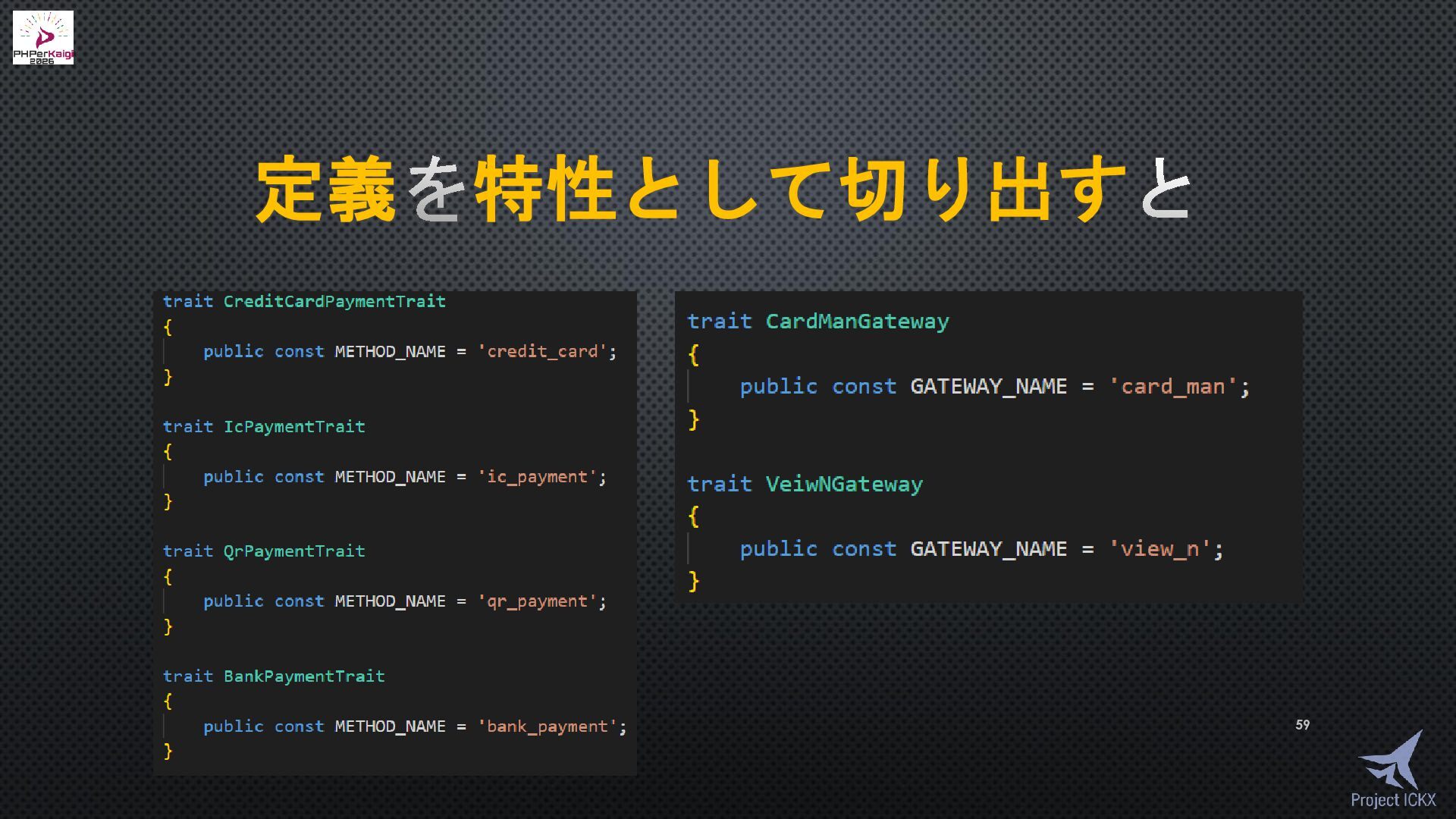Screen dimensions: 1456x819
Task: Click the slide title 定義を特性として切り出すと
Action: pyautogui.click(x=724, y=190)
